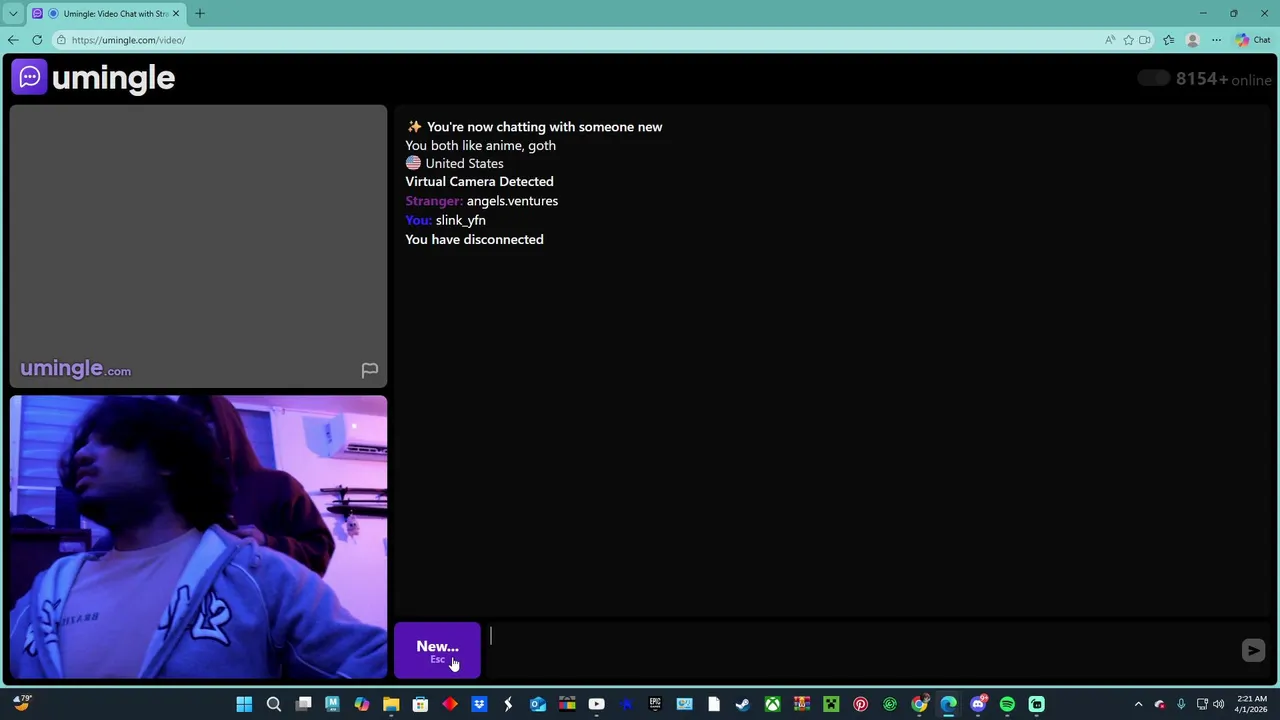This screenshot has height=720, width=1280.
Task: Open the browser profile avatar
Action: [1192, 40]
